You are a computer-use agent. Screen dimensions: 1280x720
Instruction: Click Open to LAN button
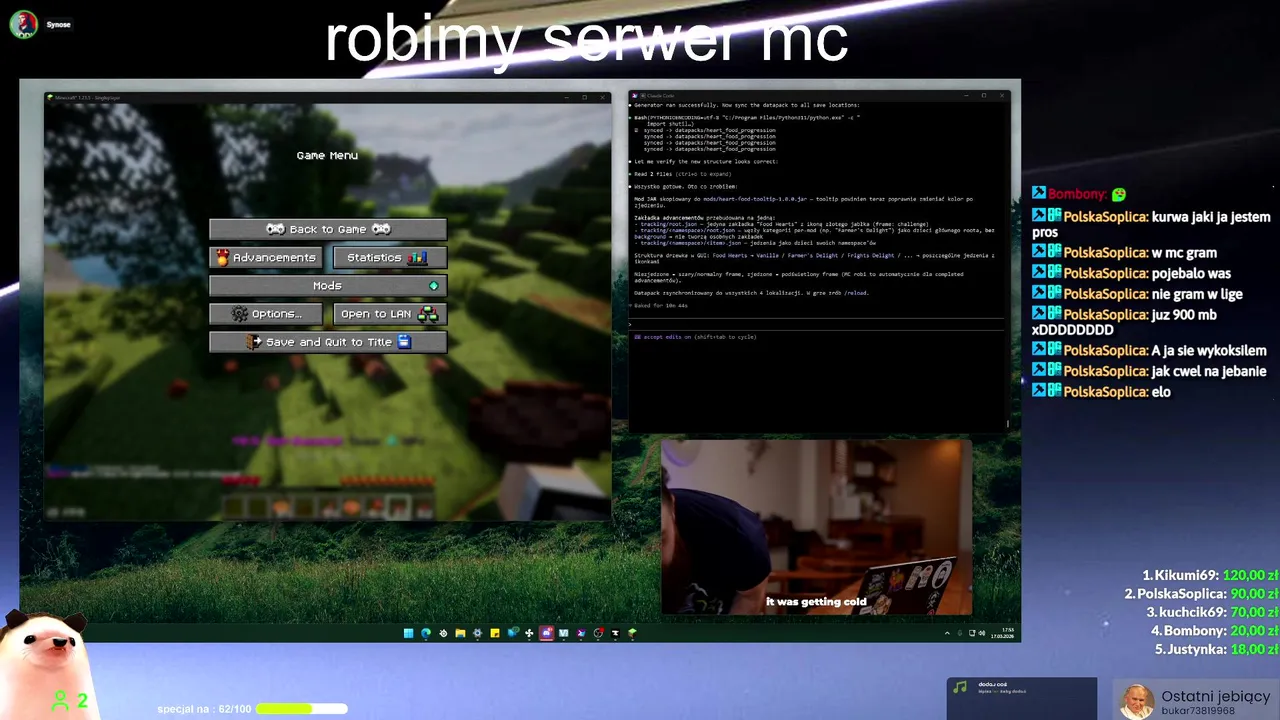click(389, 313)
